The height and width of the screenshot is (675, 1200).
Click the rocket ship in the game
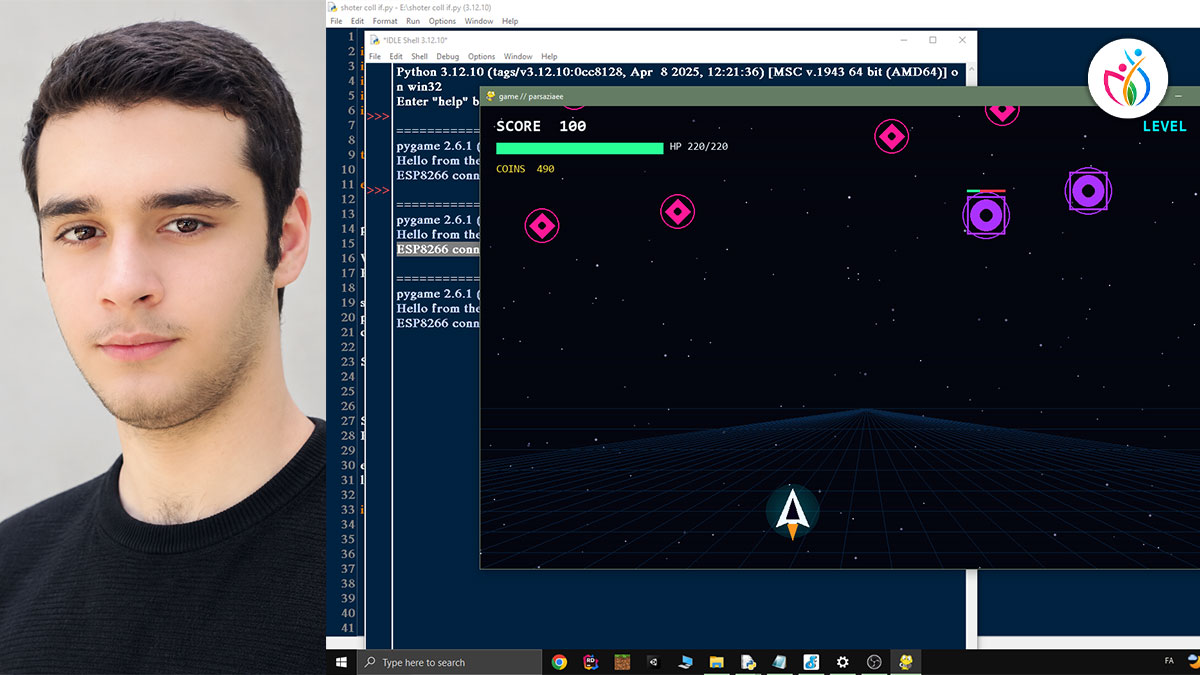pyautogui.click(x=793, y=512)
